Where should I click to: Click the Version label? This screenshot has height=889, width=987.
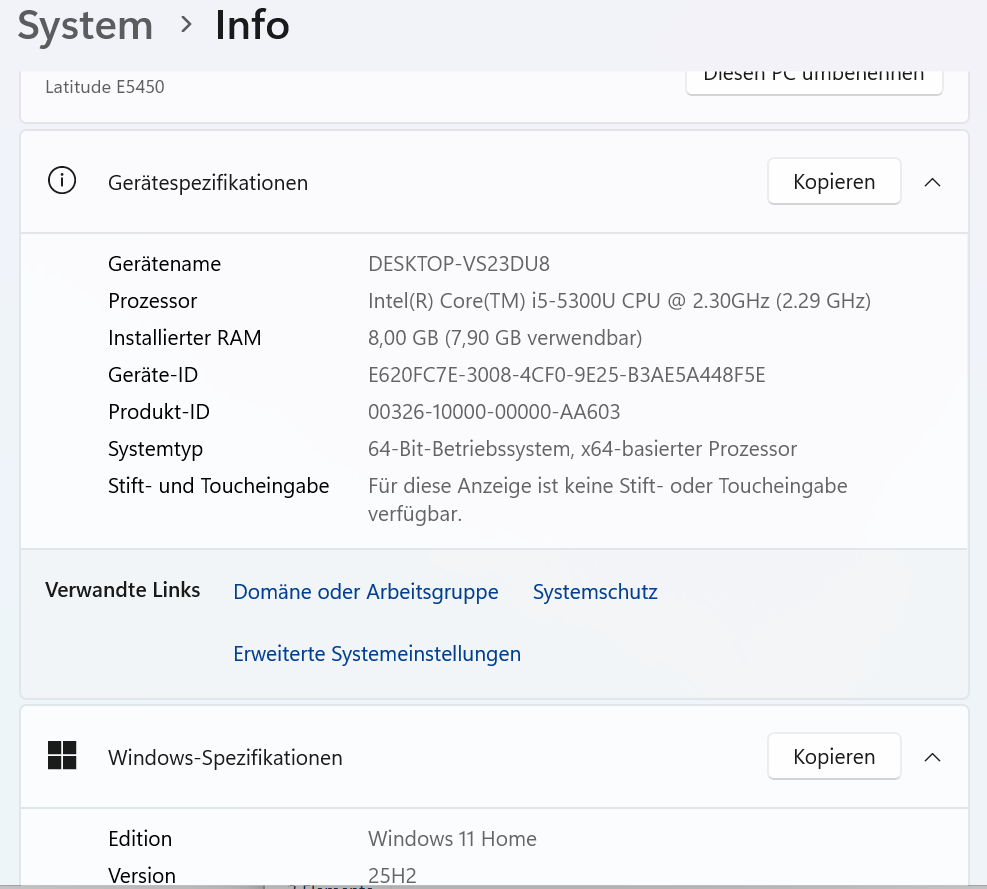click(142, 876)
